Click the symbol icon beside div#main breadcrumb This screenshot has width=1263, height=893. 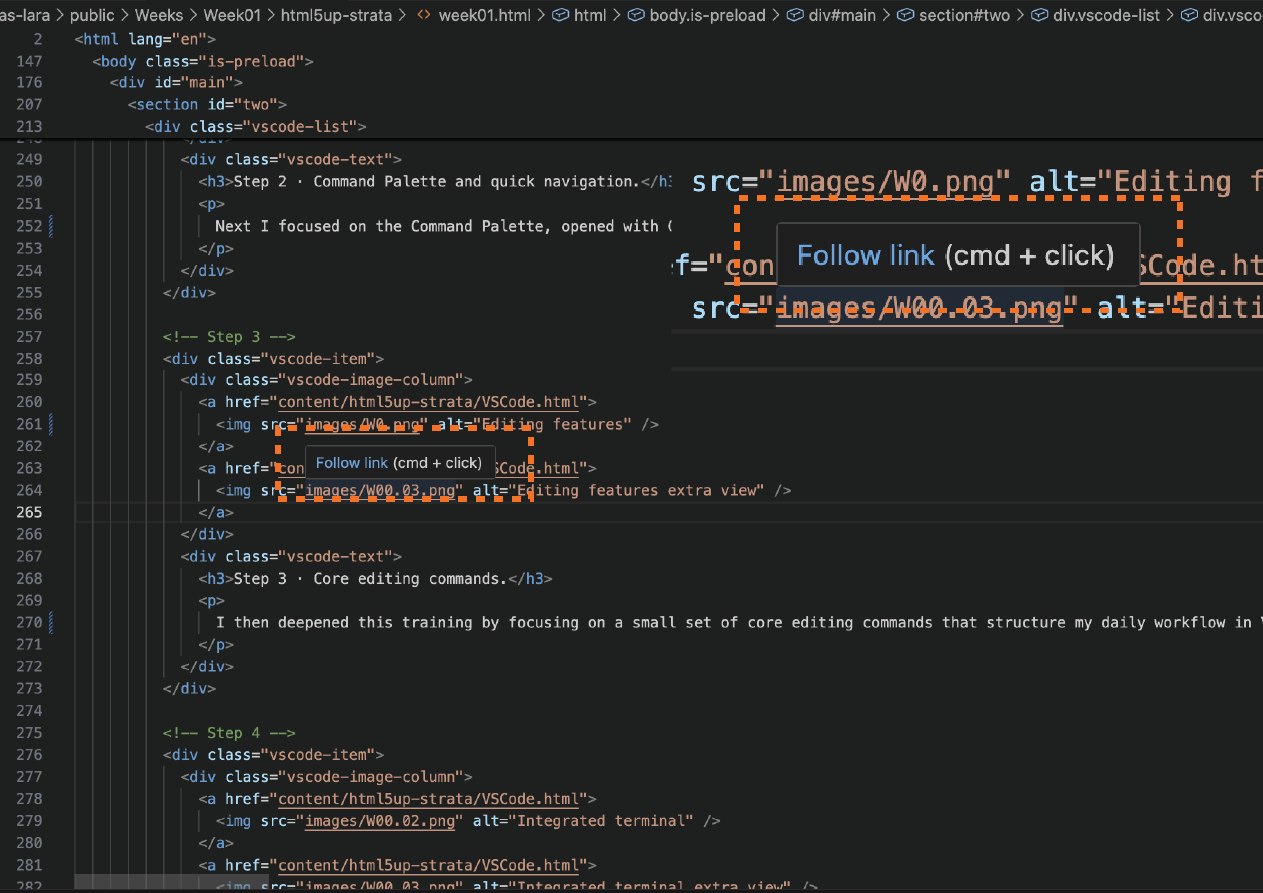795,16
